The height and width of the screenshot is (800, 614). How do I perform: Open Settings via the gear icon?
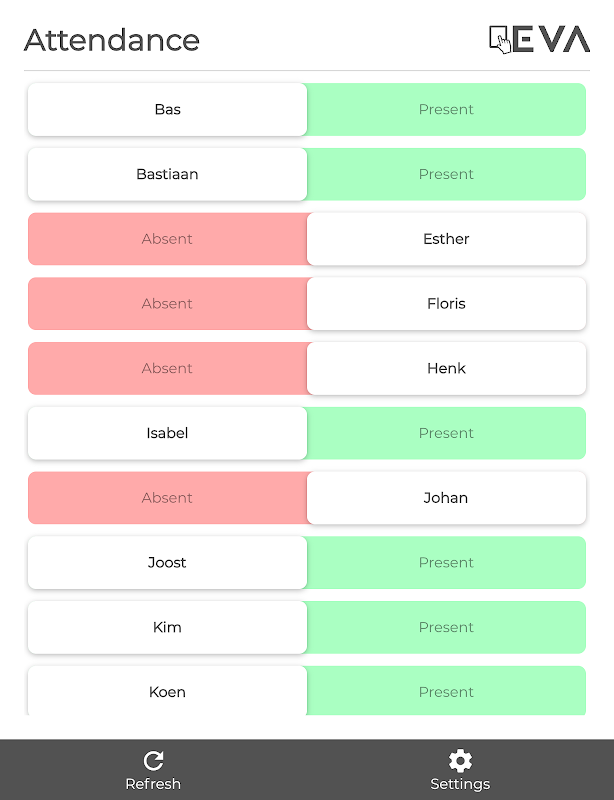pos(460,761)
